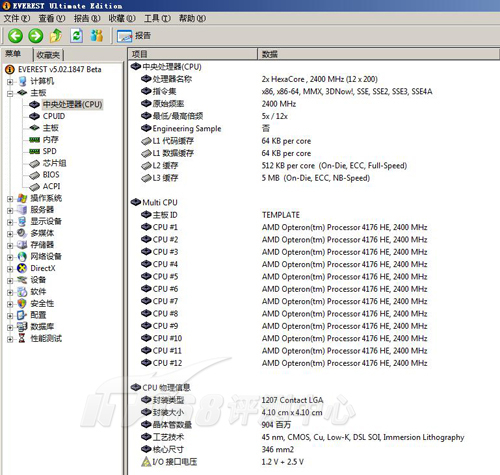This screenshot has width=500, height=475.
Task: Expand the DirectX tree node
Action: 10,269
